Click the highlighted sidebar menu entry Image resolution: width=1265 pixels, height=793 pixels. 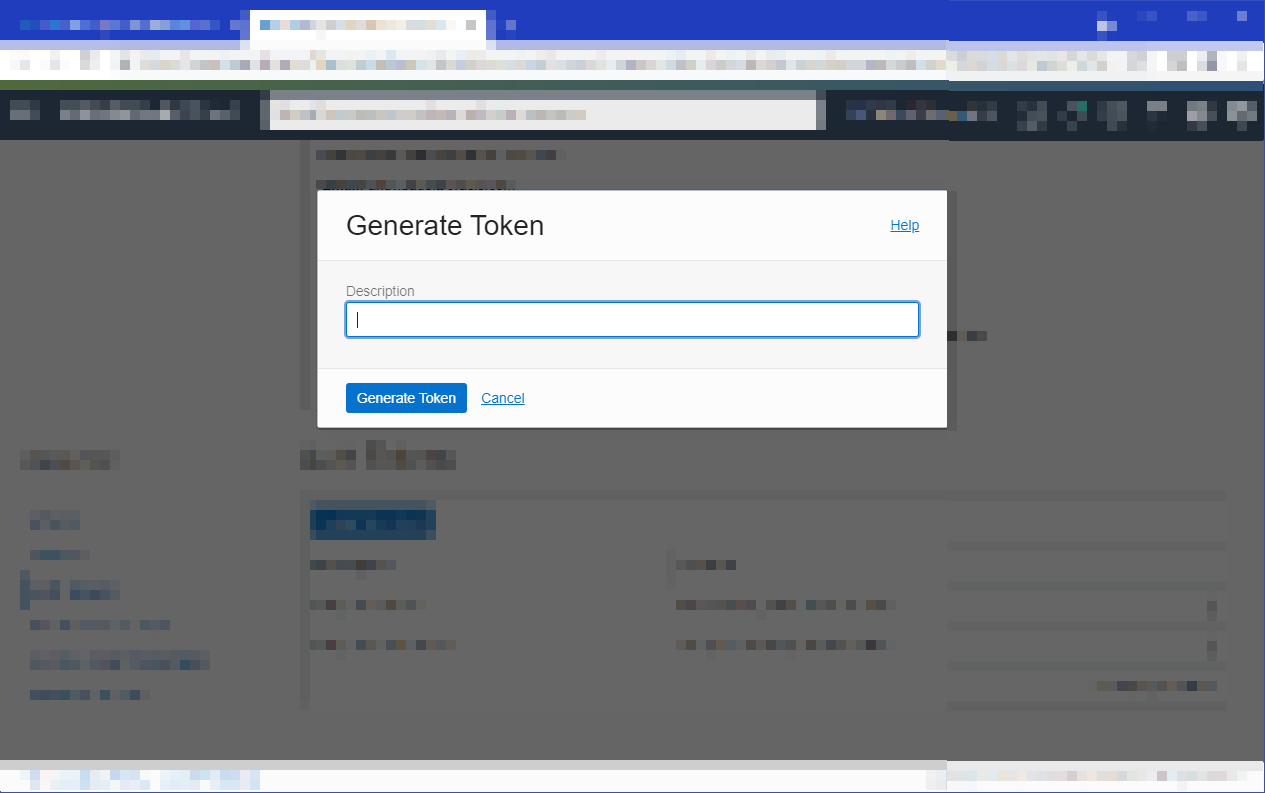[70, 590]
